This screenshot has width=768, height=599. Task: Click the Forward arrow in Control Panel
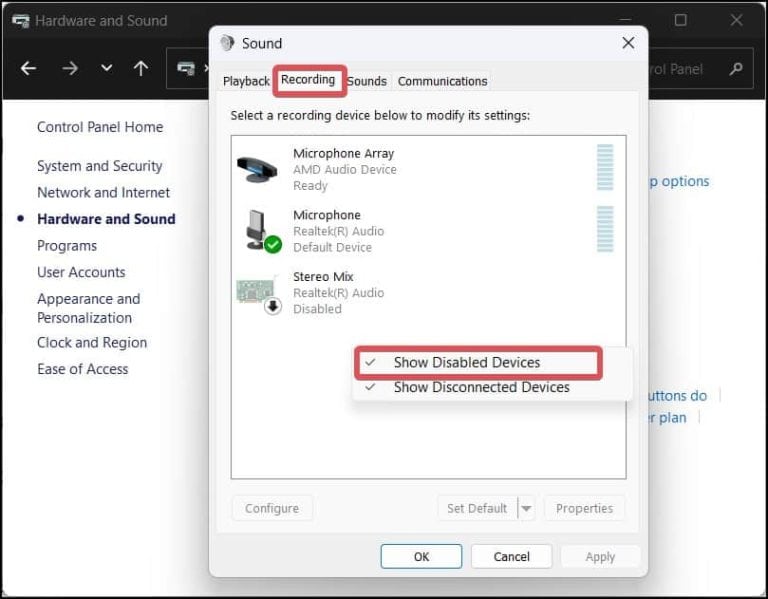coord(70,69)
